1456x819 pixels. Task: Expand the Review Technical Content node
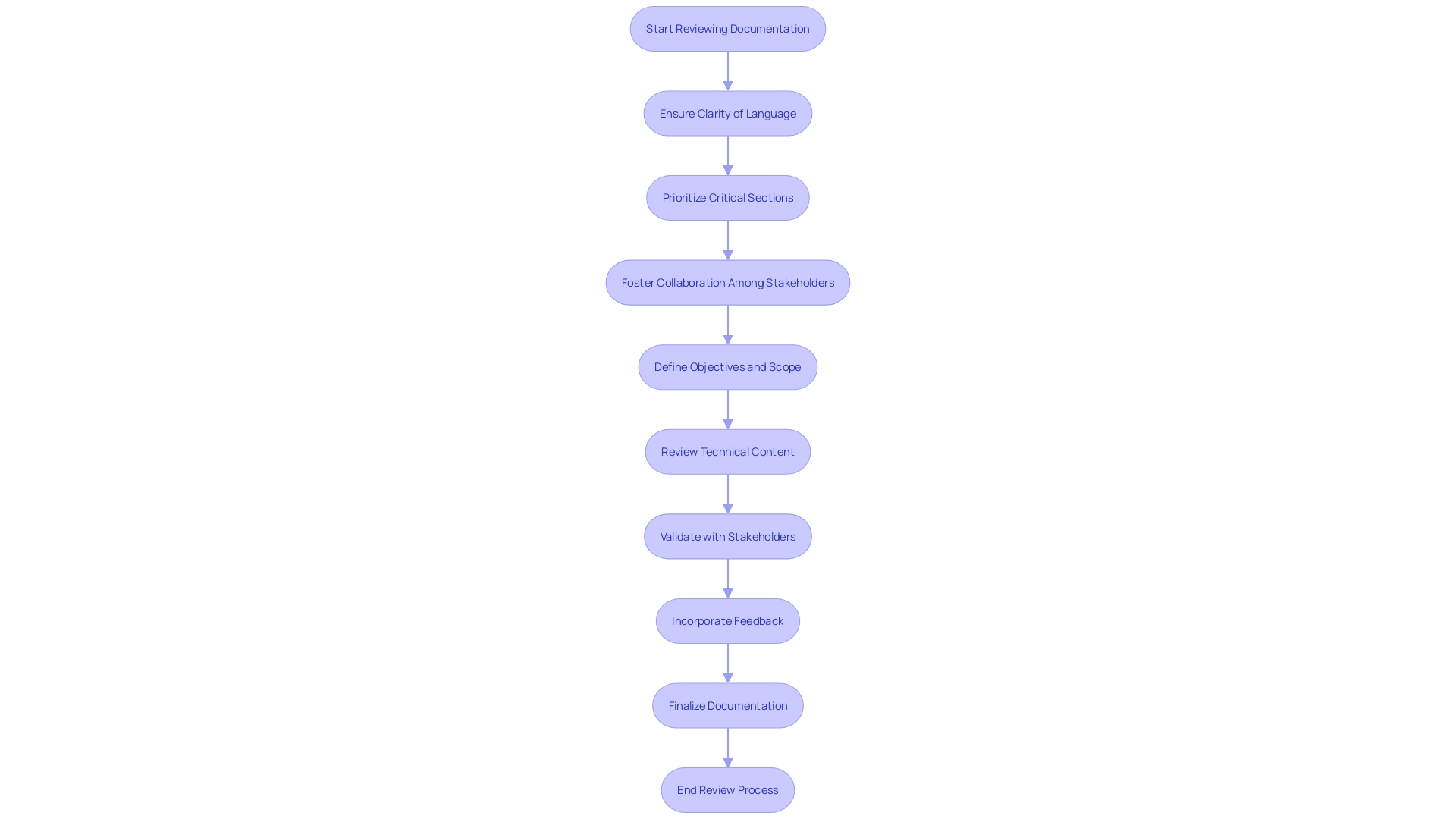[x=728, y=451]
